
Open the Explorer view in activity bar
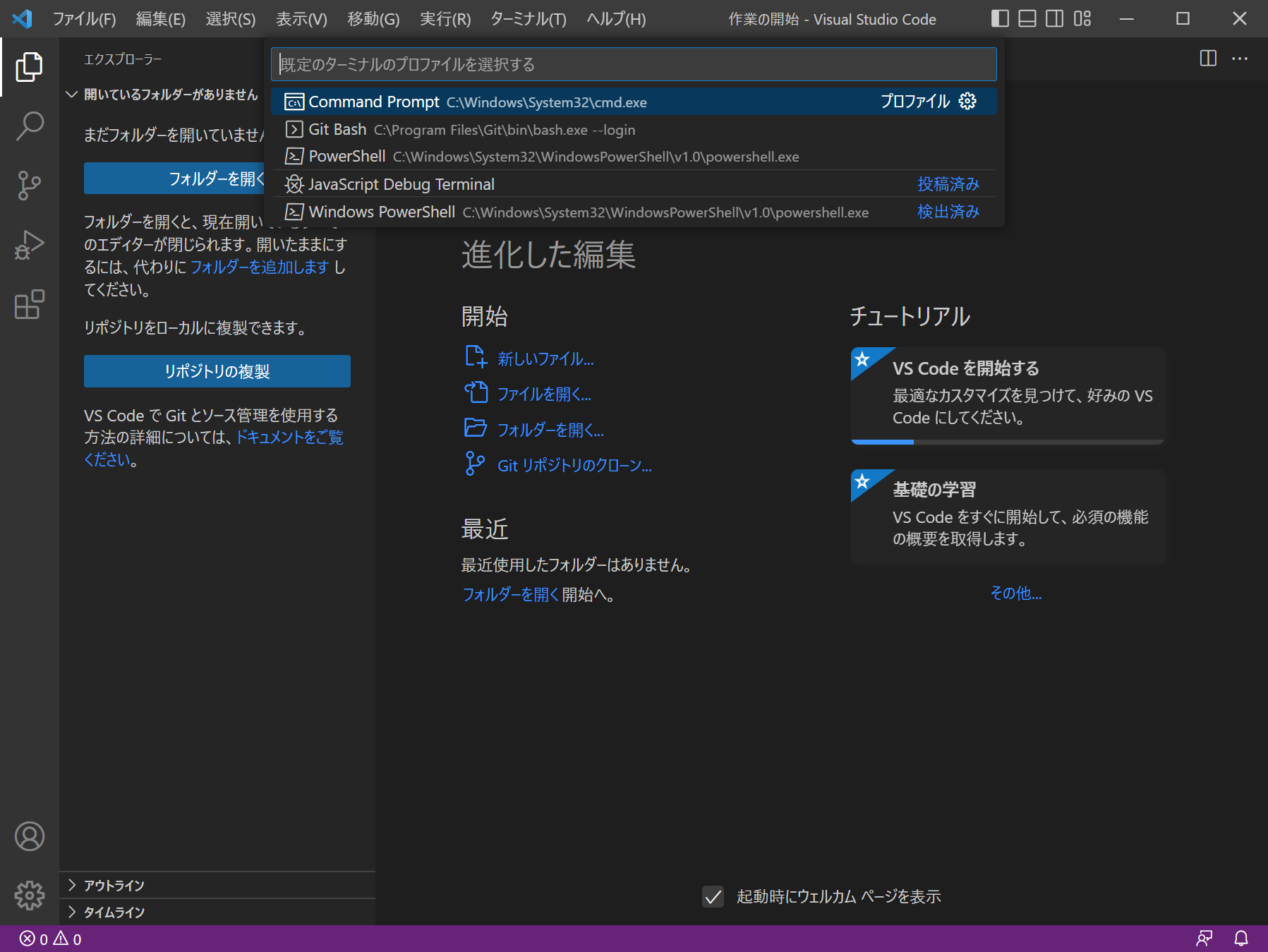click(29, 67)
